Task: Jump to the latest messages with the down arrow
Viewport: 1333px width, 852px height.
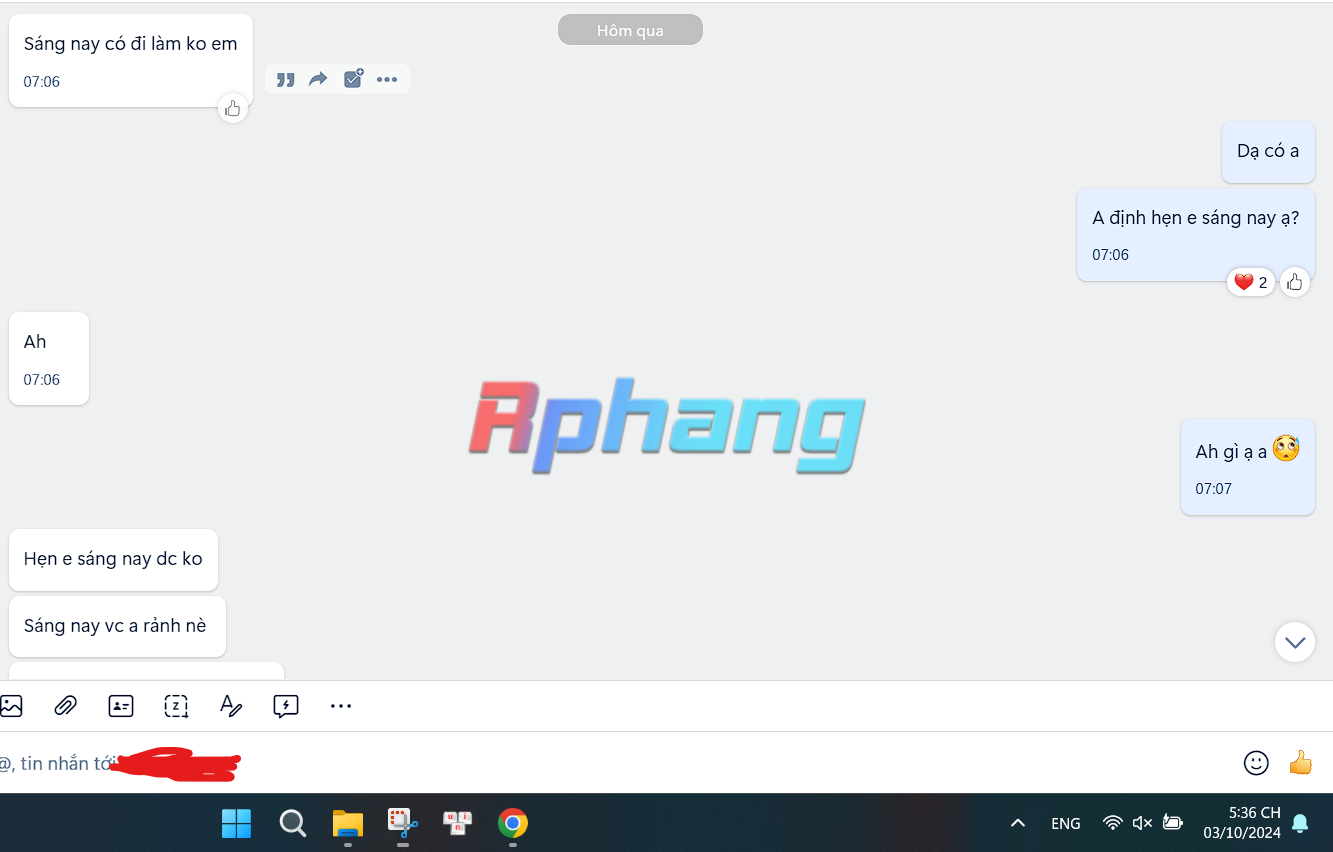Action: click(1295, 642)
